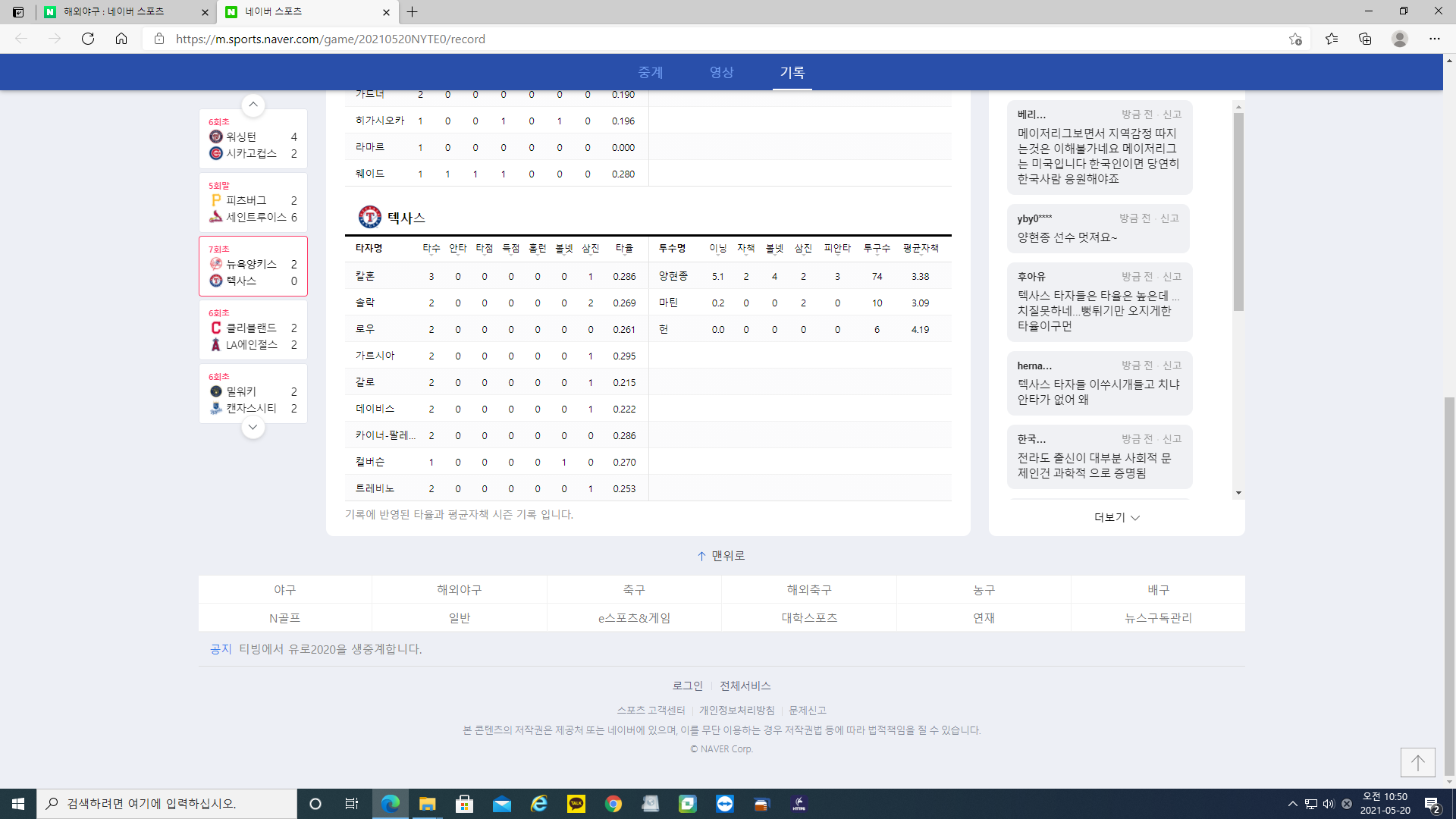Report the 후아유 comment with 신고
This screenshot has width=1456, height=819.
pyautogui.click(x=1172, y=277)
